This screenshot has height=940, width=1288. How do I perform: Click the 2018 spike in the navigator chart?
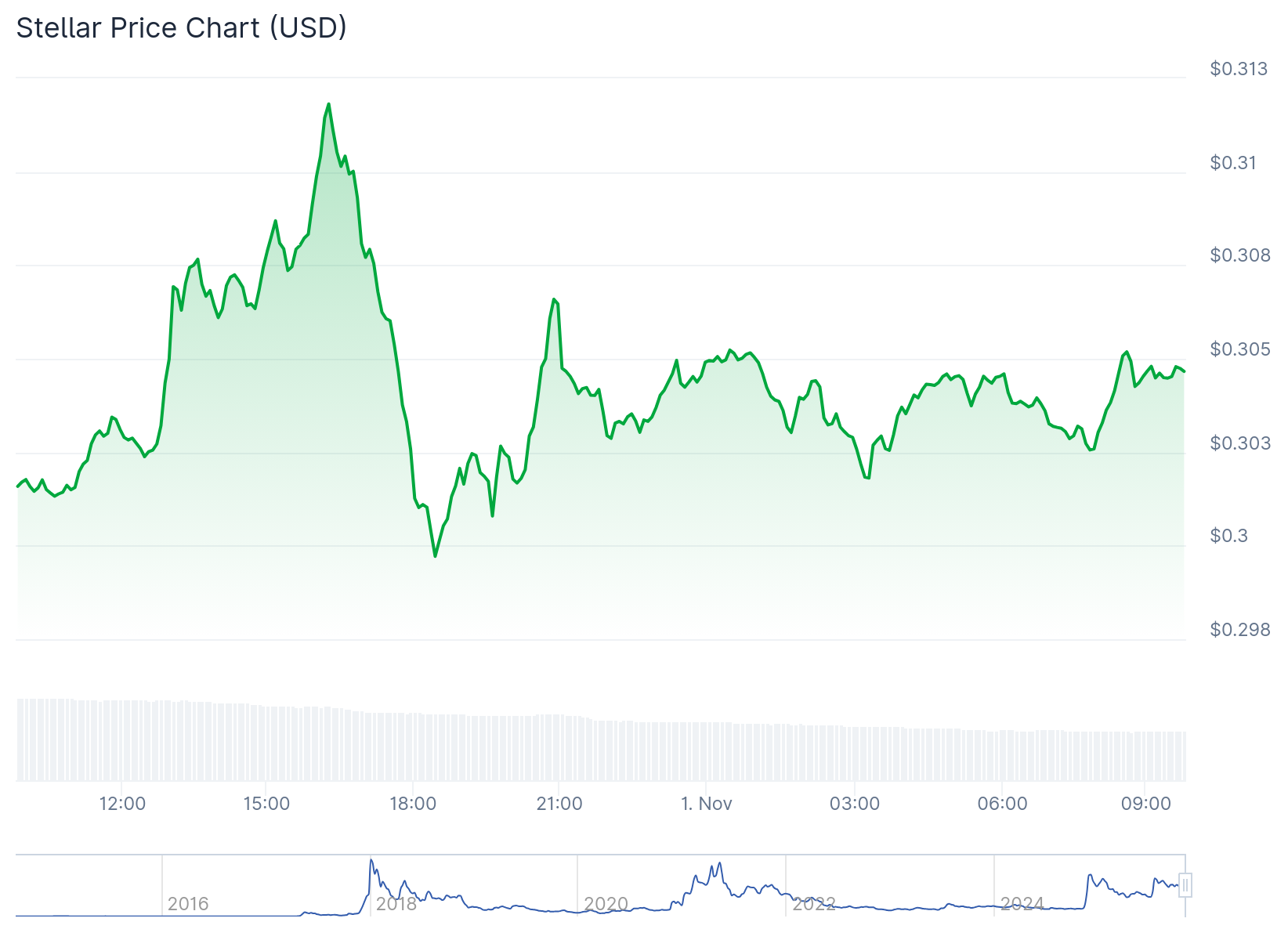pos(371,861)
